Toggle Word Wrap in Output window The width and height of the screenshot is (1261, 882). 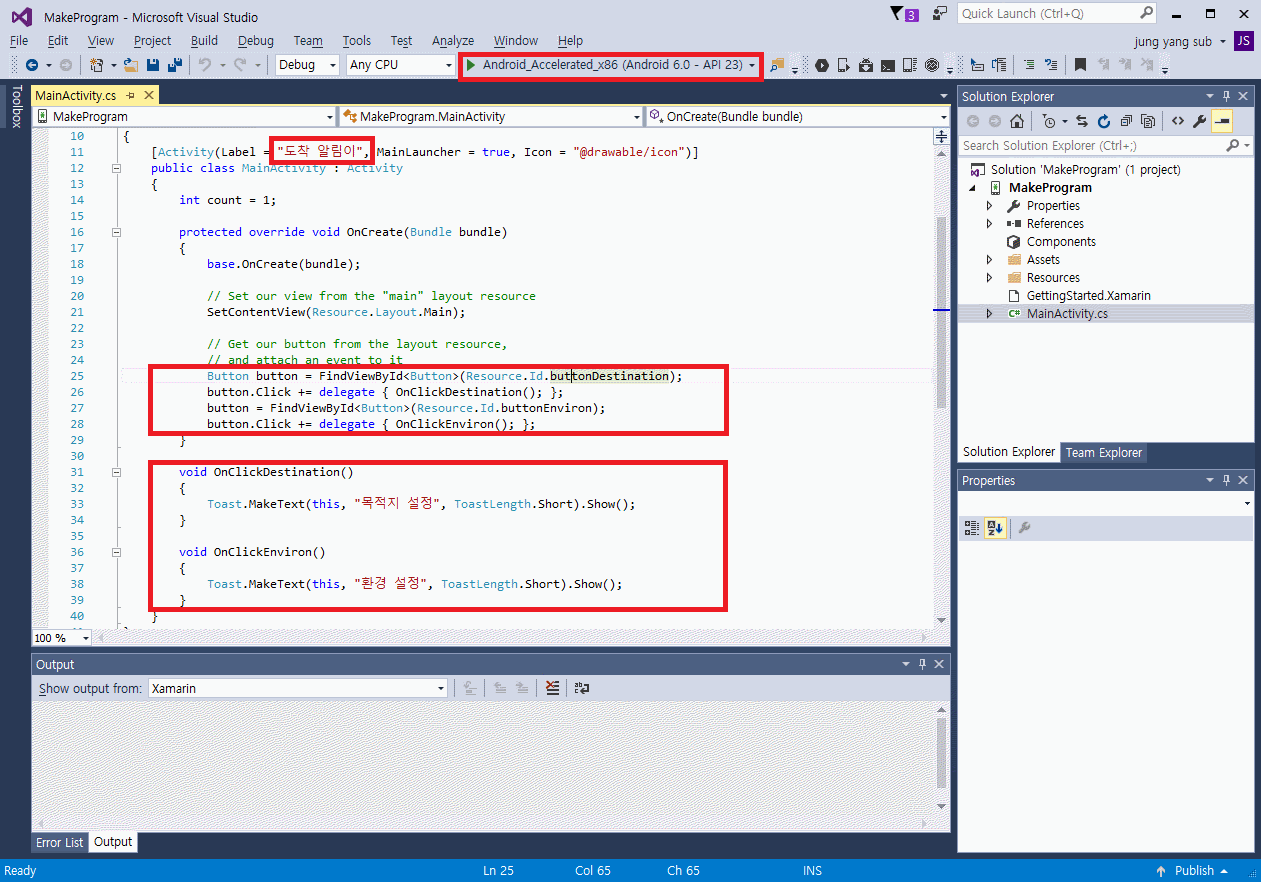(x=581, y=688)
